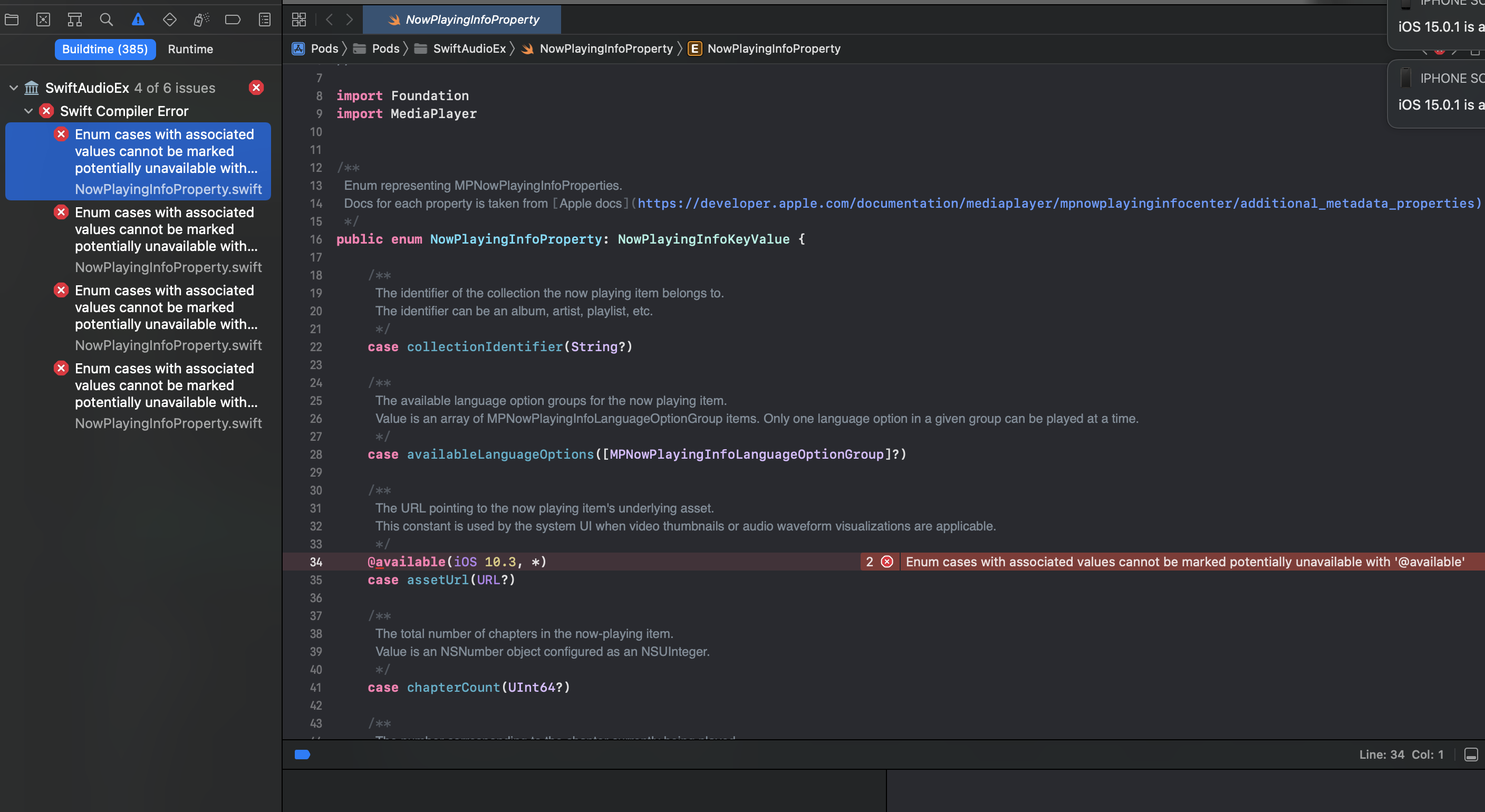This screenshot has height=812, width=1485.
Task: Open the Symbol navigator
Action: [x=74, y=19]
